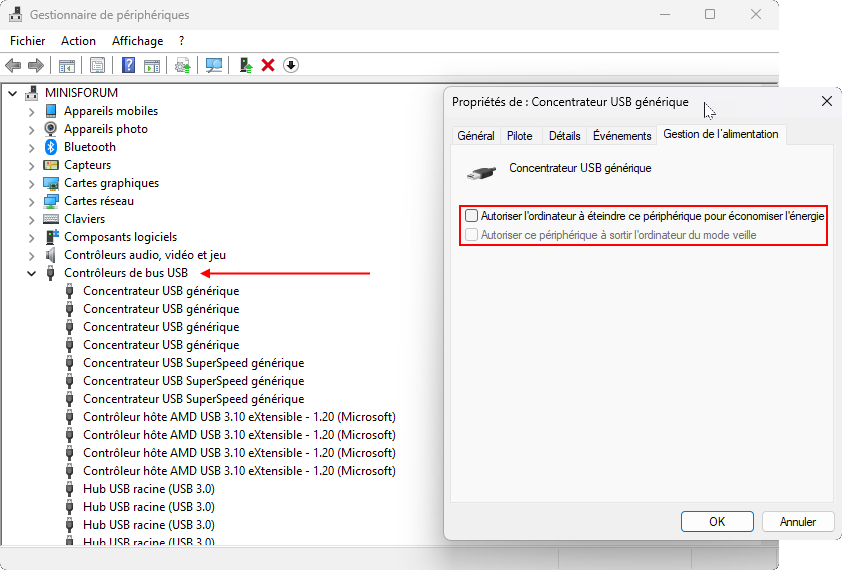Click the computer-with-green-arrow toolbar icon
Image resolution: width=842 pixels, height=570 pixels.
(245, 66)
